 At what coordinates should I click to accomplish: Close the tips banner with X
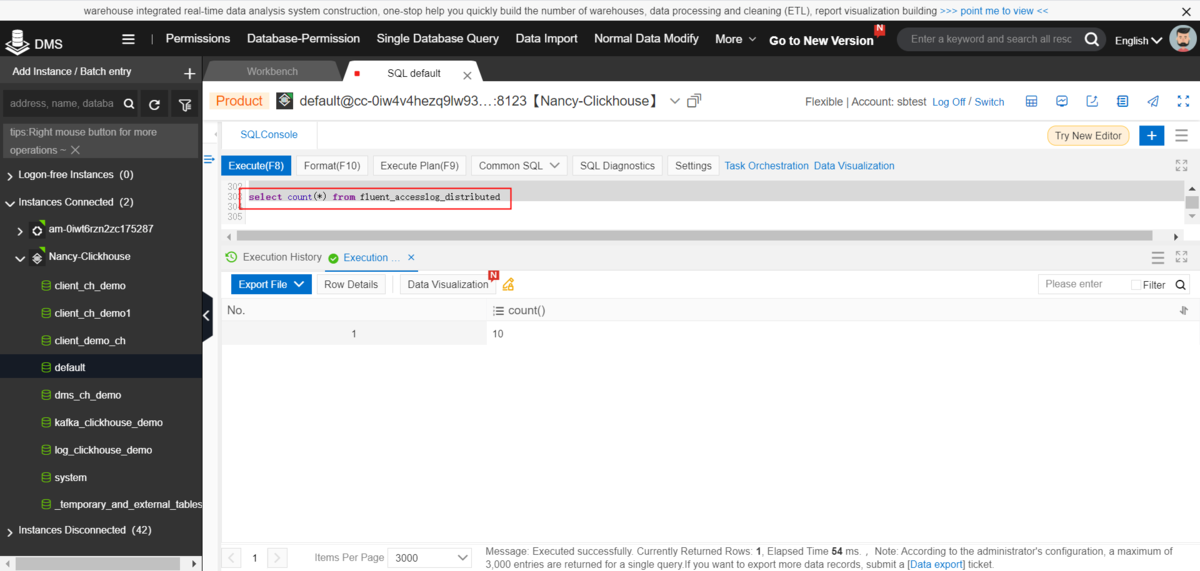(75, 150)
